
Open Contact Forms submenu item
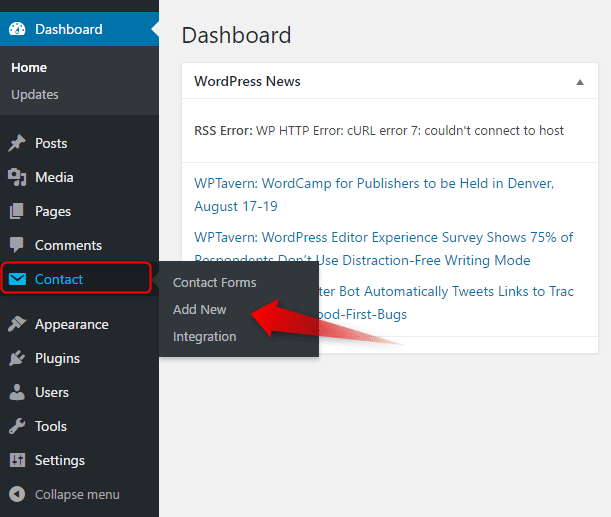pos(214,283)
